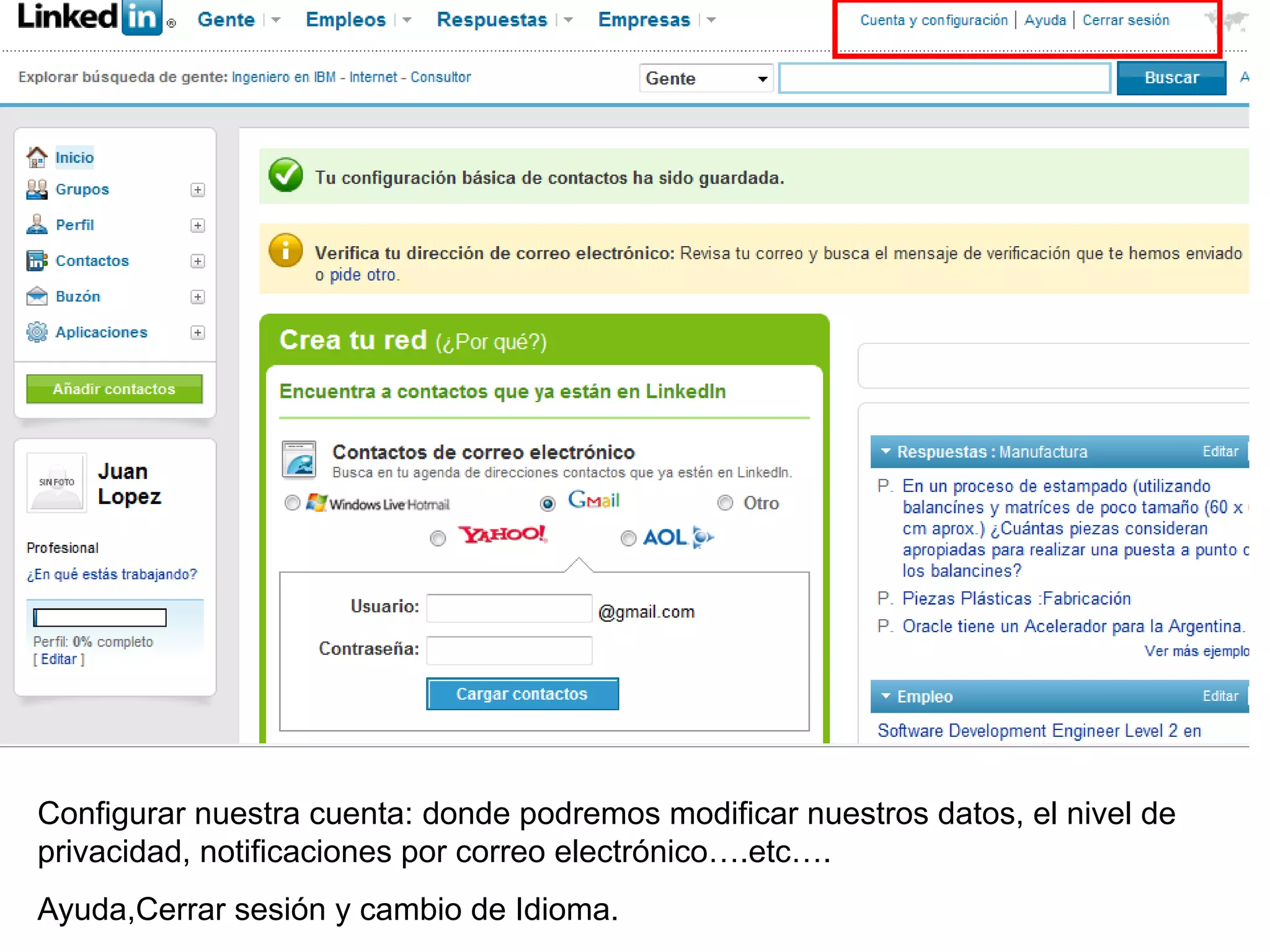Click the AOL logo

pyautogui.click(x=678, y=537)
